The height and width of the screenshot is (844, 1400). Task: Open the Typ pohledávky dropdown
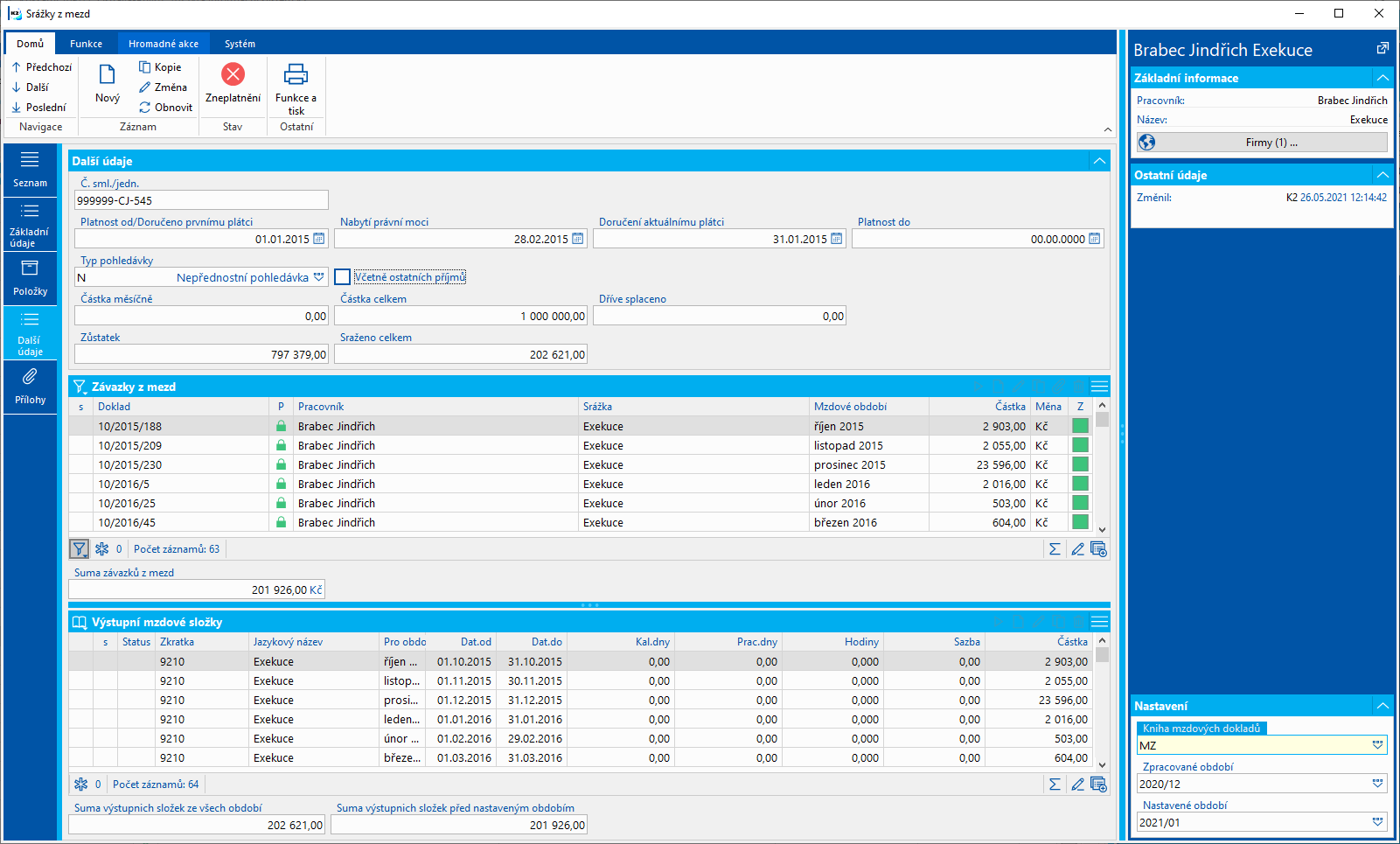pyautogui.click(x=319, y=277)
